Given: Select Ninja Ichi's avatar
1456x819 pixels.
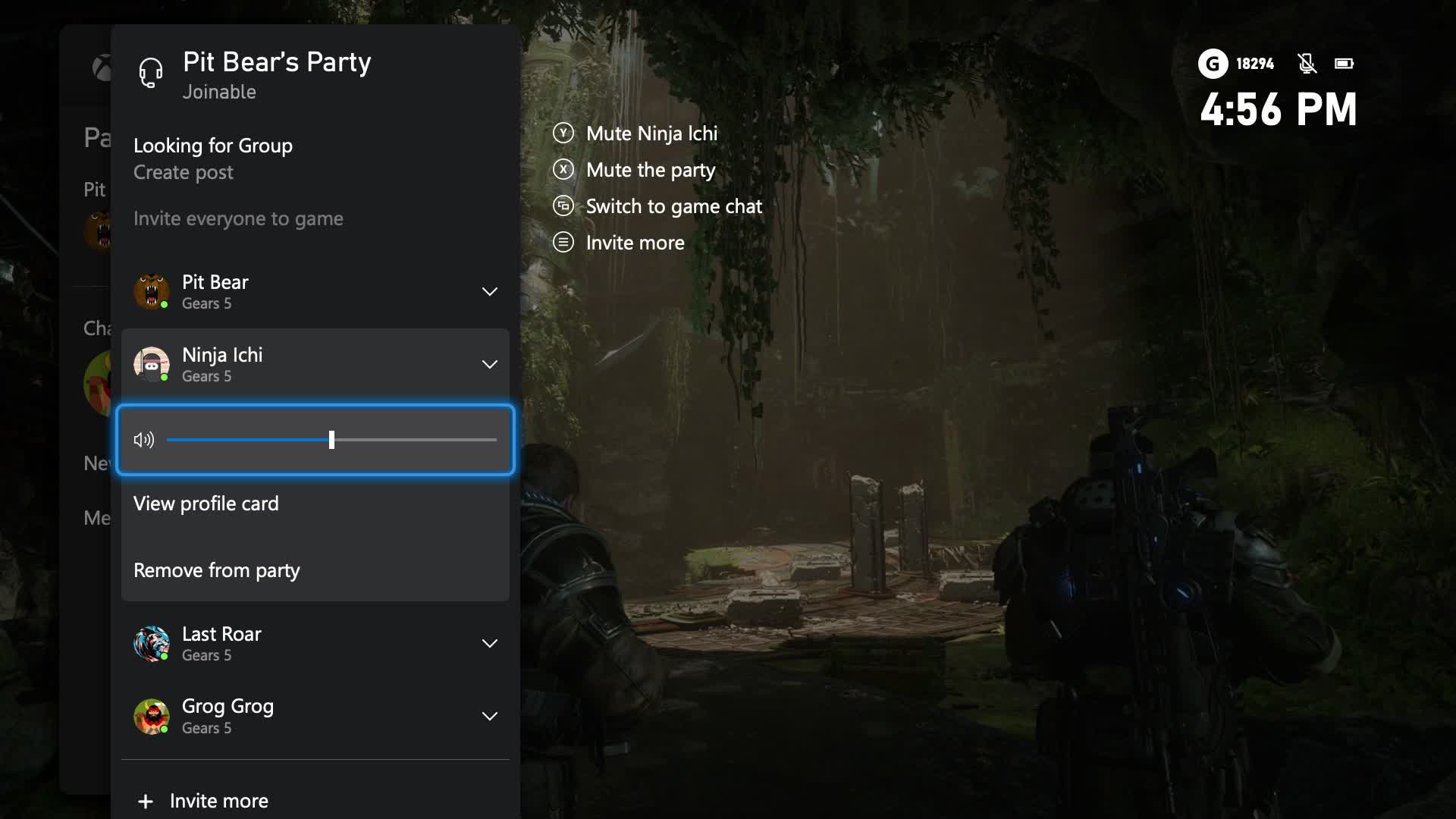Looking at the screenshot, I should coord(152,365).
